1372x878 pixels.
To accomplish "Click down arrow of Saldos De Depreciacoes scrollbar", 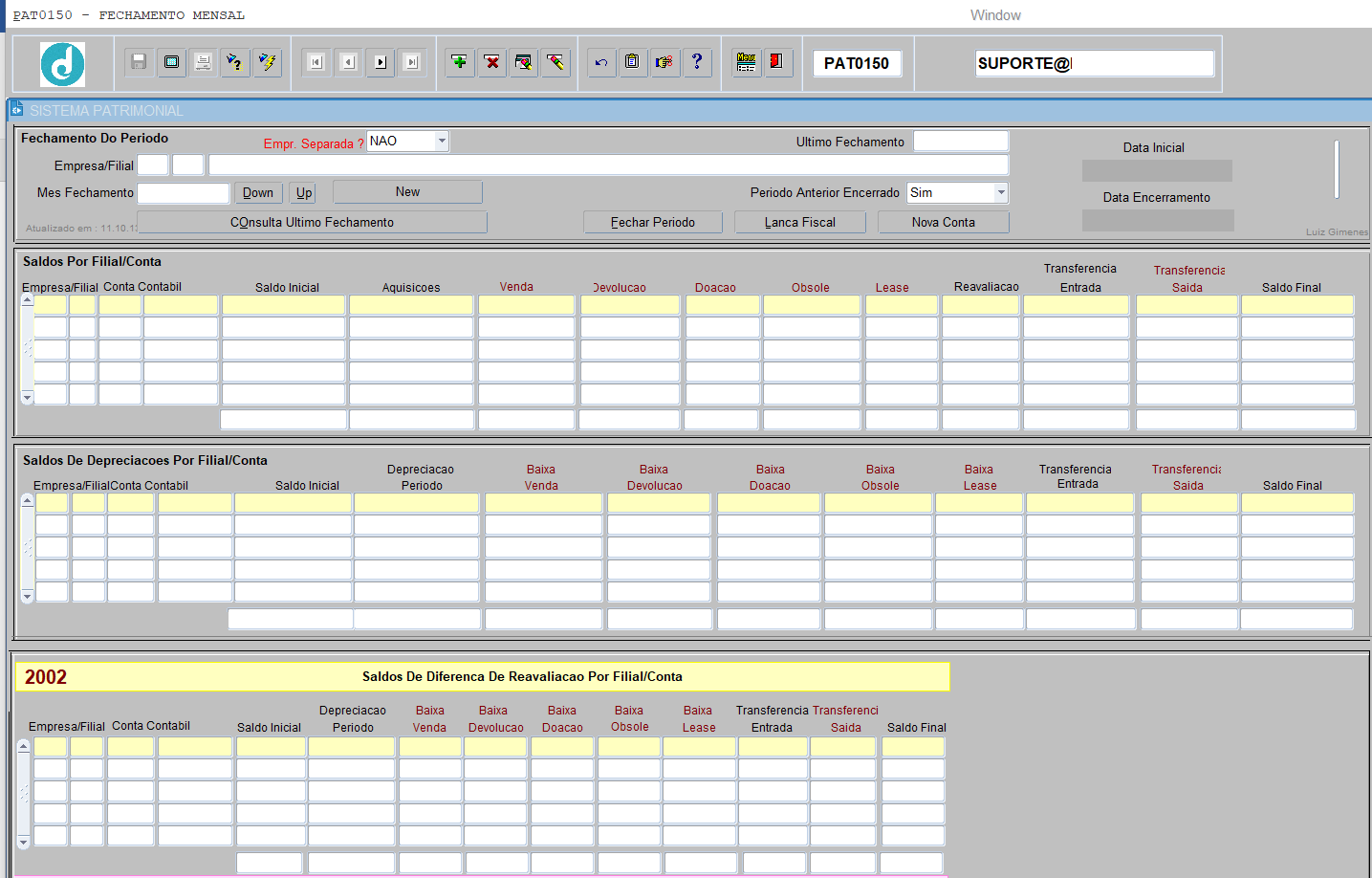I will tap(27, 596).
